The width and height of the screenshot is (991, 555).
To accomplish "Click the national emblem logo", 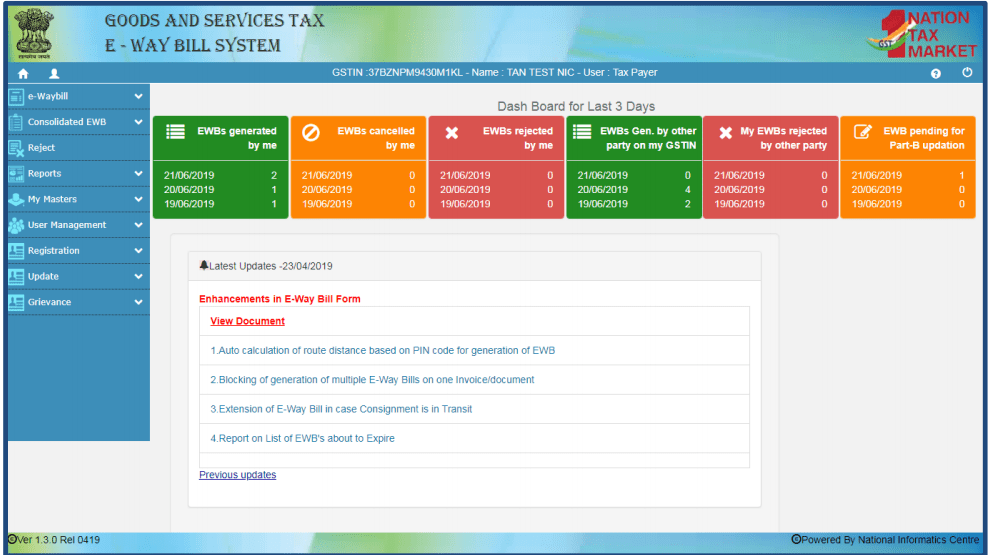I will coord(33,33).
